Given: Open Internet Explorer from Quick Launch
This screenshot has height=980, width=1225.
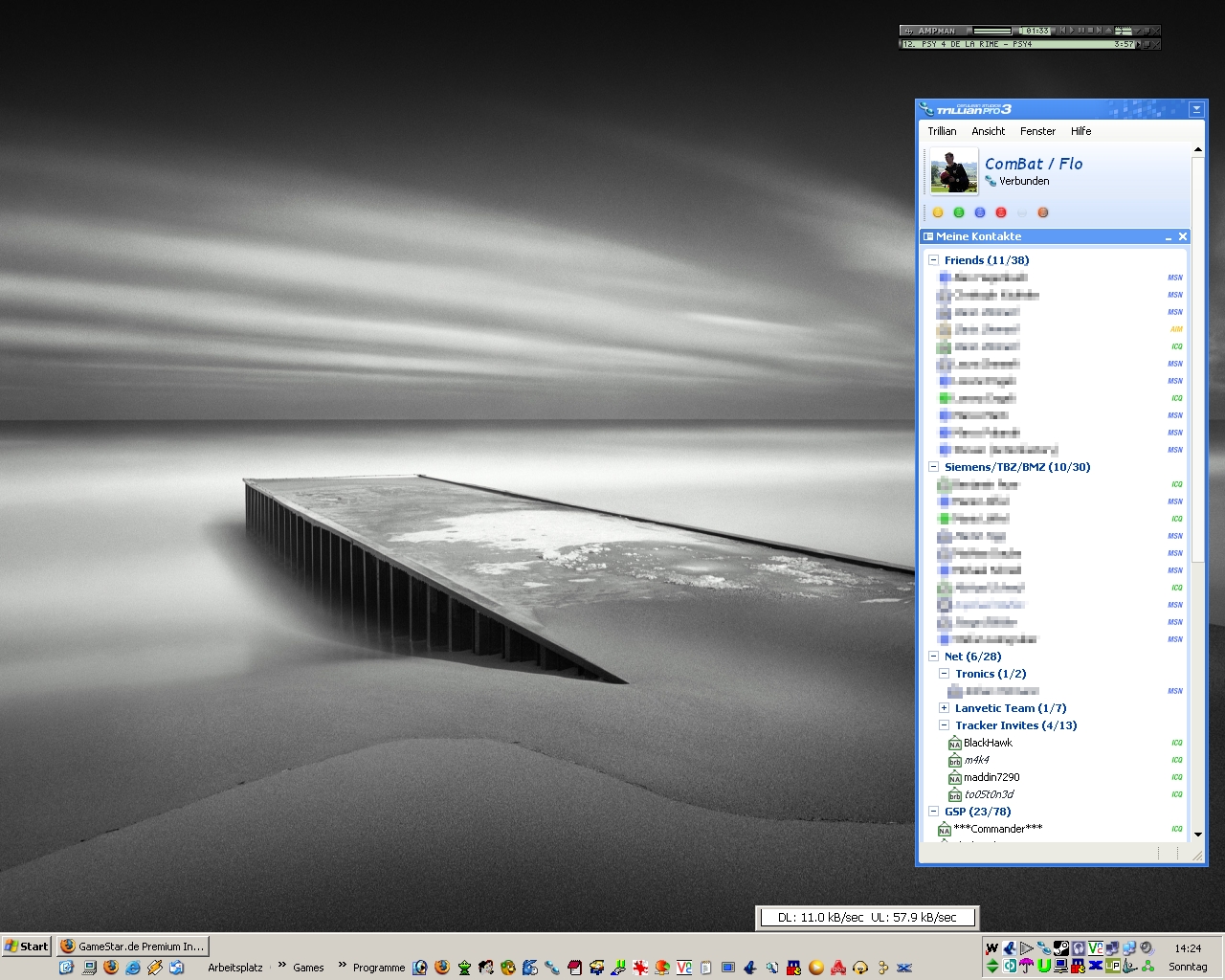Looking at the screenshot, I should (x=132, y=968).
